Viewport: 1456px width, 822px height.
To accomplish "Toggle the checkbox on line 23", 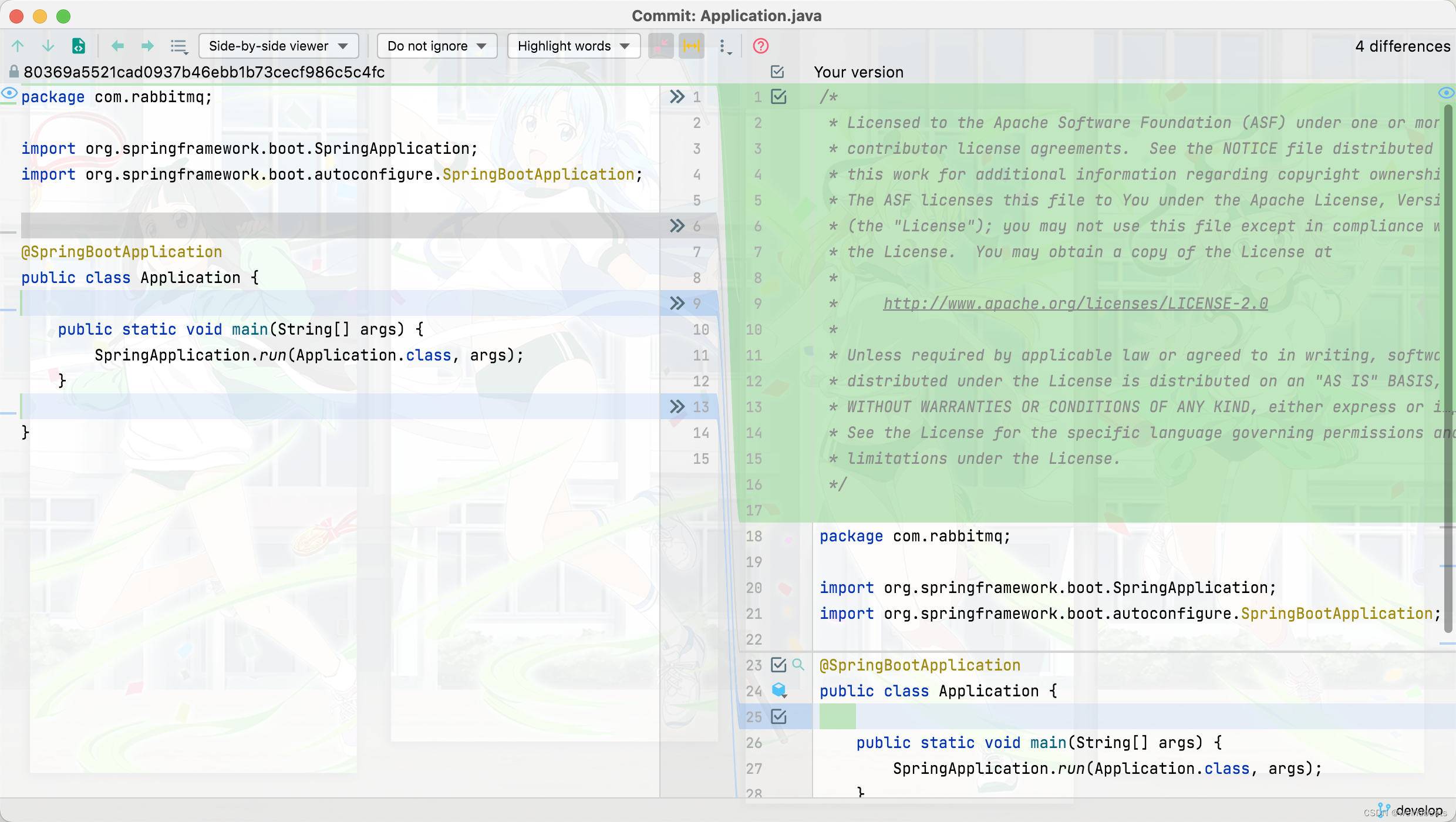I will (778, 665).
